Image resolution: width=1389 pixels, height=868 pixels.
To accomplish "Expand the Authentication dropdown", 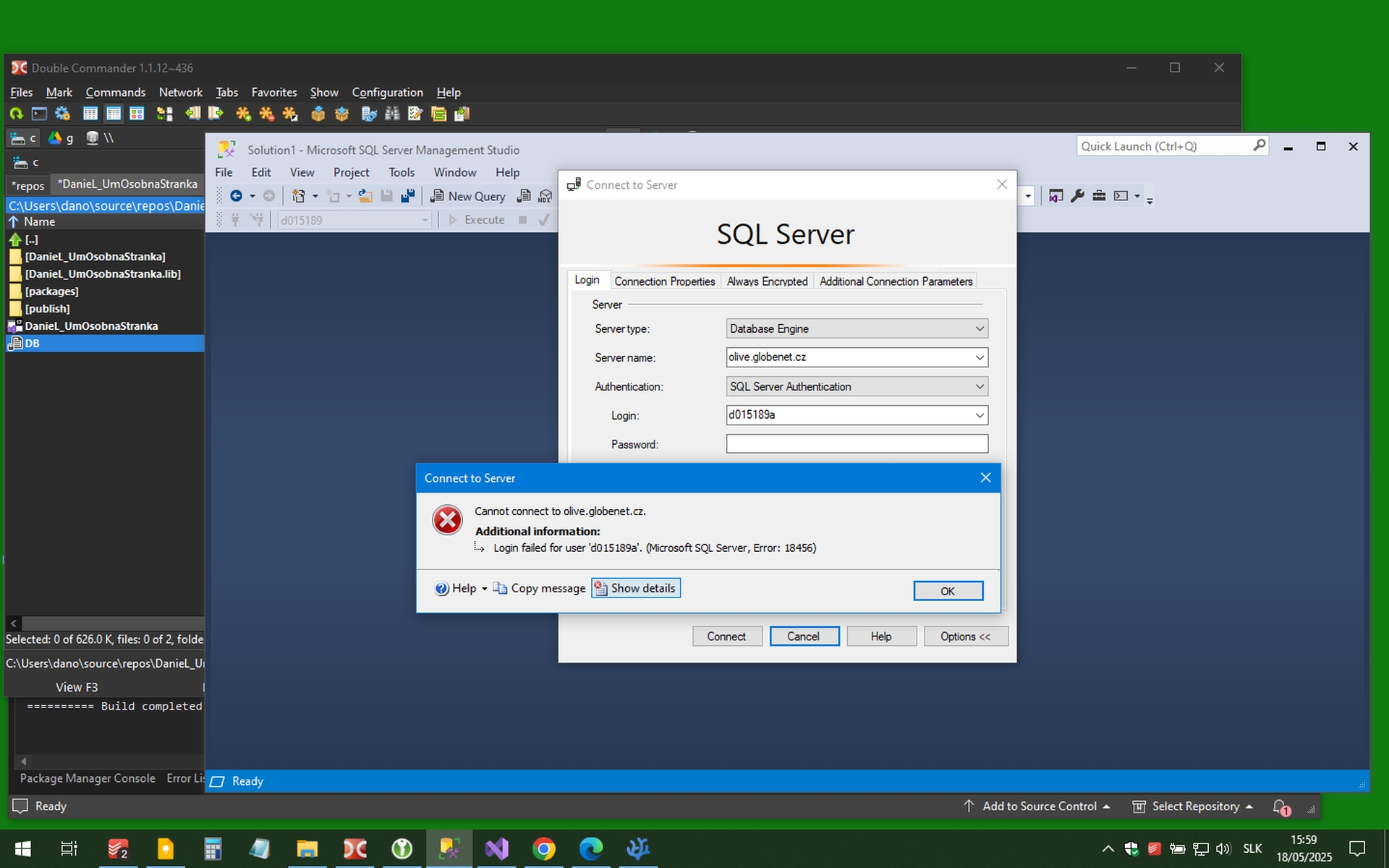I will [x=980, y=386].
